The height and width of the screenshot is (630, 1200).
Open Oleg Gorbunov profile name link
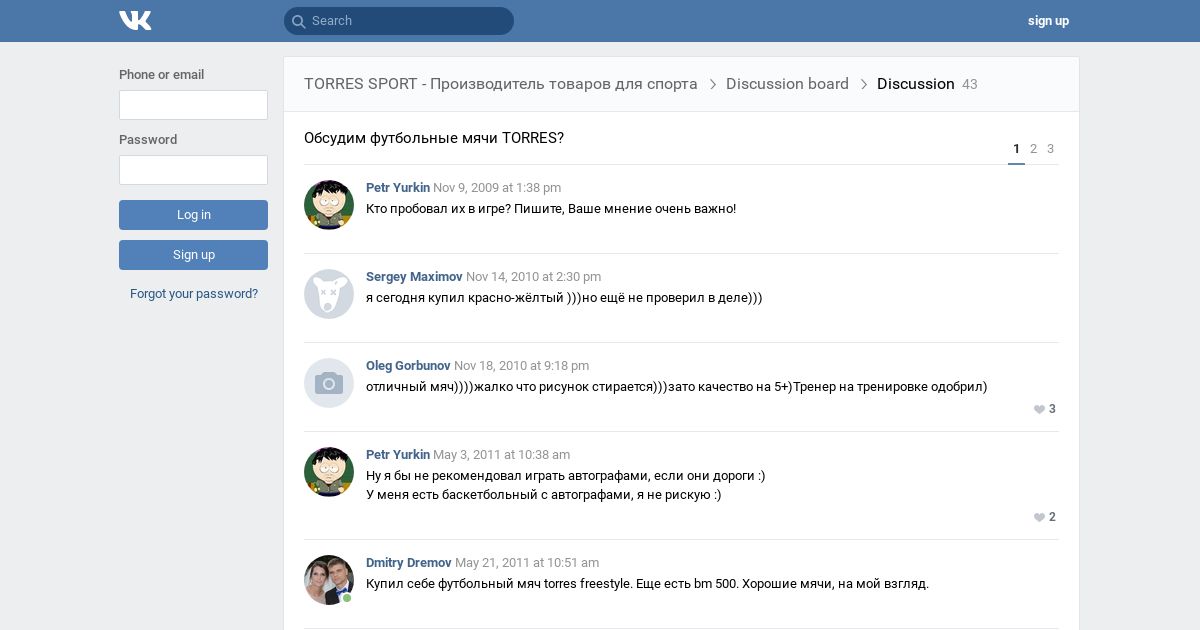pos(408,366)
